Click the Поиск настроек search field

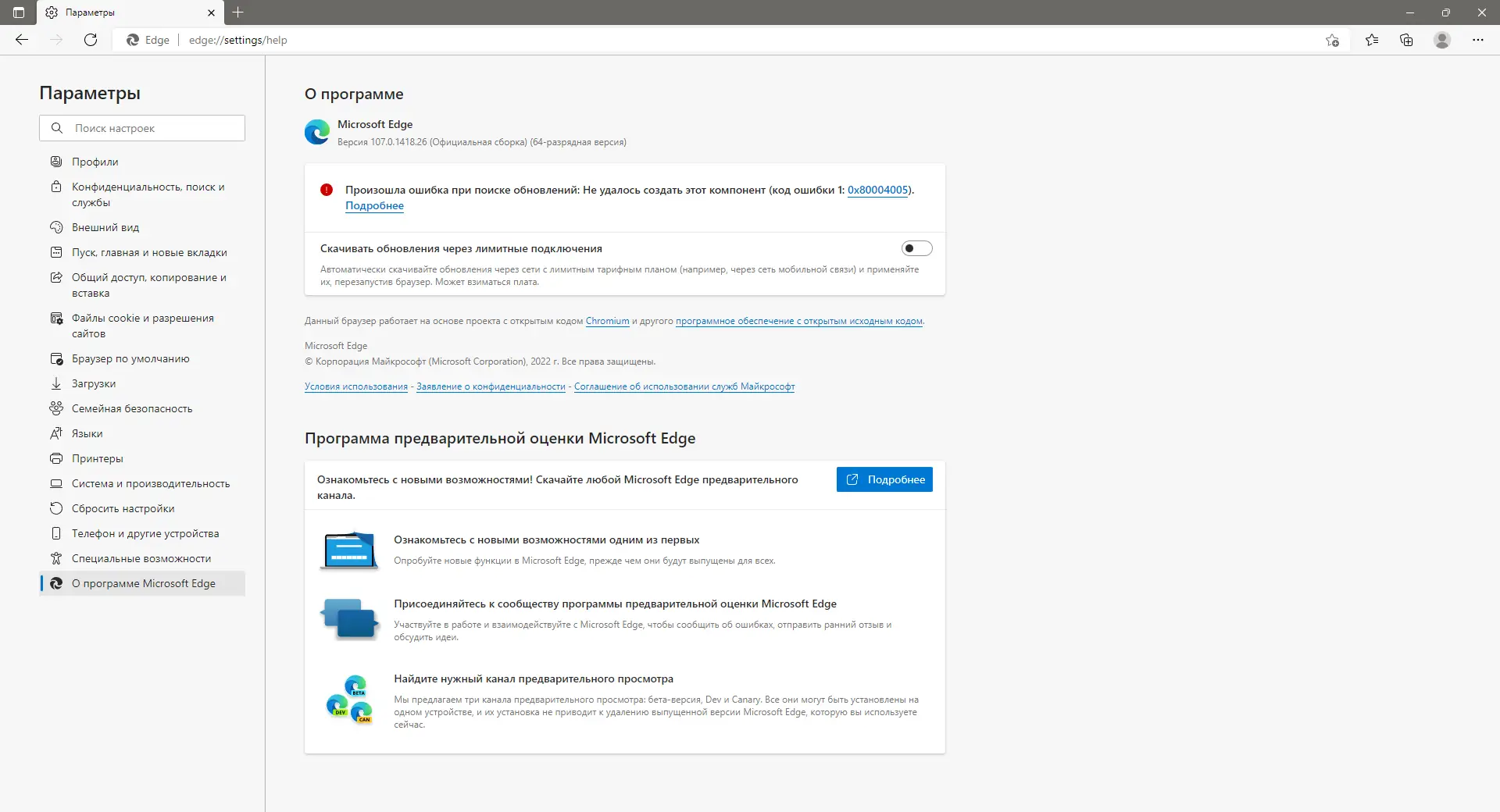pyautogui.click(x=142, y=128)
